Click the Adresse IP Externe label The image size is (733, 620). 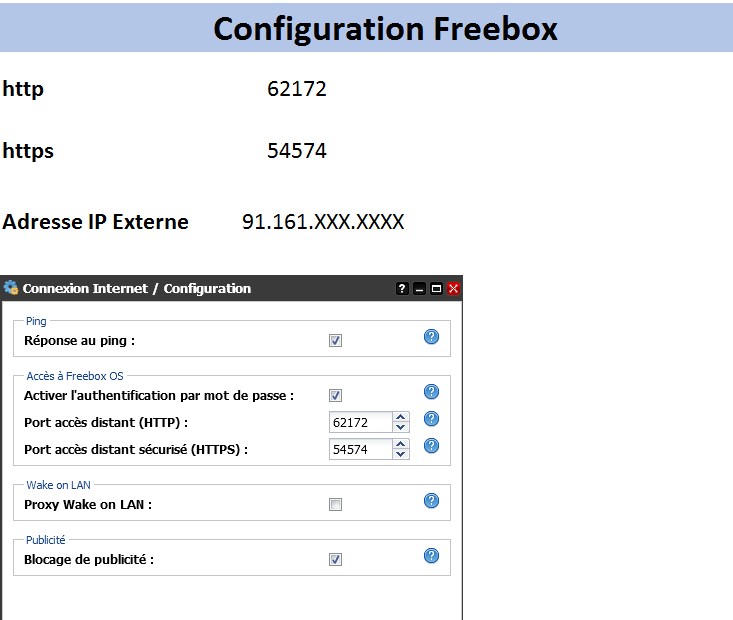tap(95, 222)
